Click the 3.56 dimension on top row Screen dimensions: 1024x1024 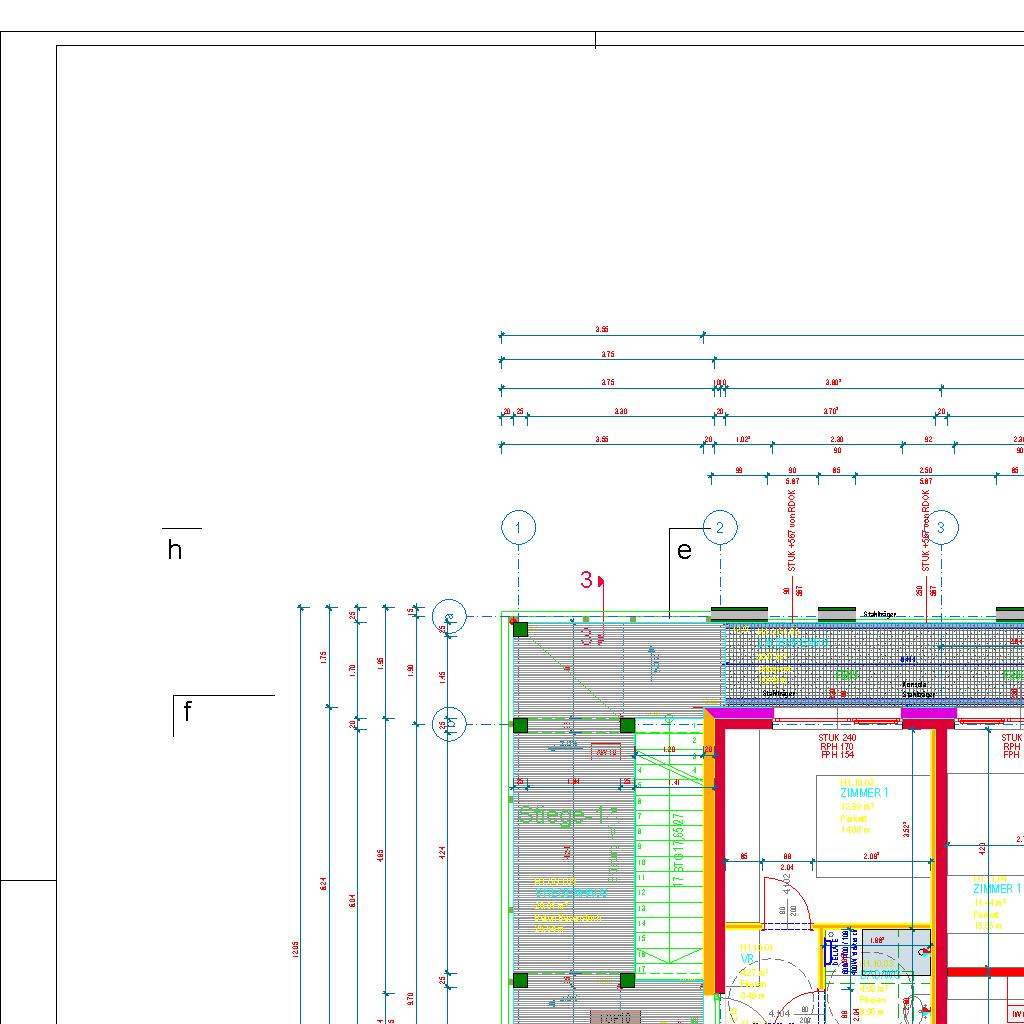pos(601,329)
